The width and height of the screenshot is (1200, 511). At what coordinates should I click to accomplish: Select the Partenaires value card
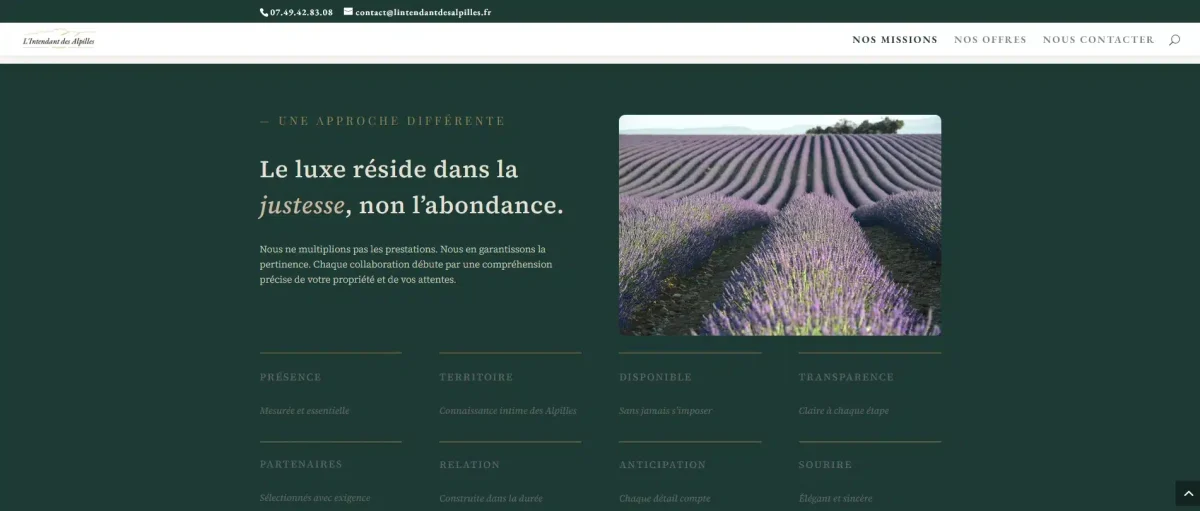(x=330, y=473)
